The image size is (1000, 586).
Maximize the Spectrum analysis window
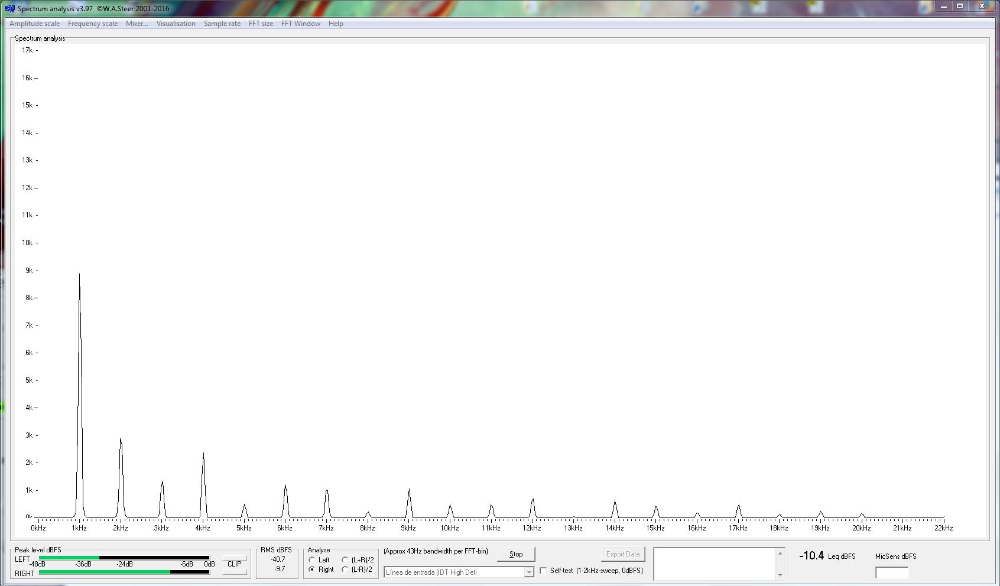(960, 6)
